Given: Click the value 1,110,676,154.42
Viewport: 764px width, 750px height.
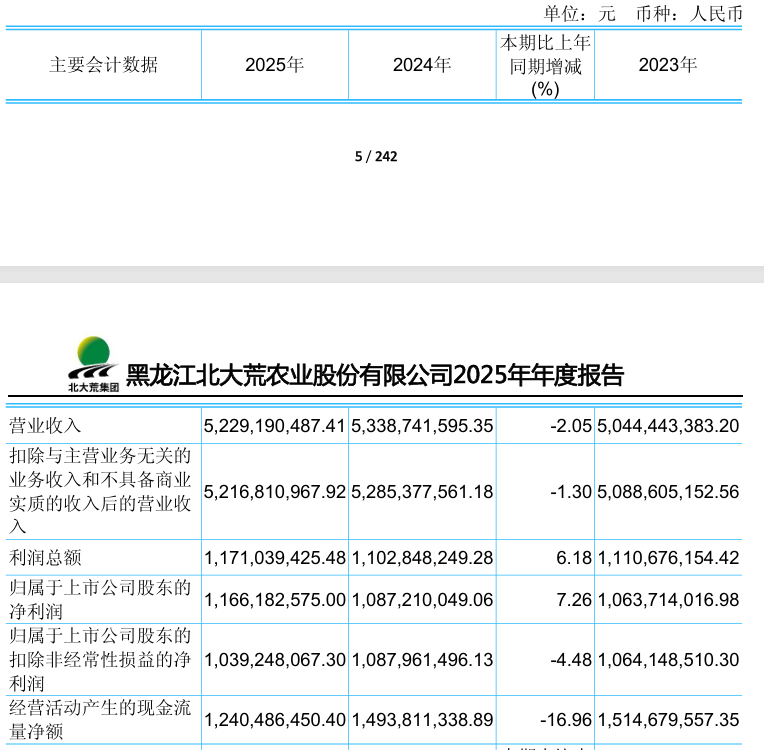Looking at the screenshot, I should point(668,558).
